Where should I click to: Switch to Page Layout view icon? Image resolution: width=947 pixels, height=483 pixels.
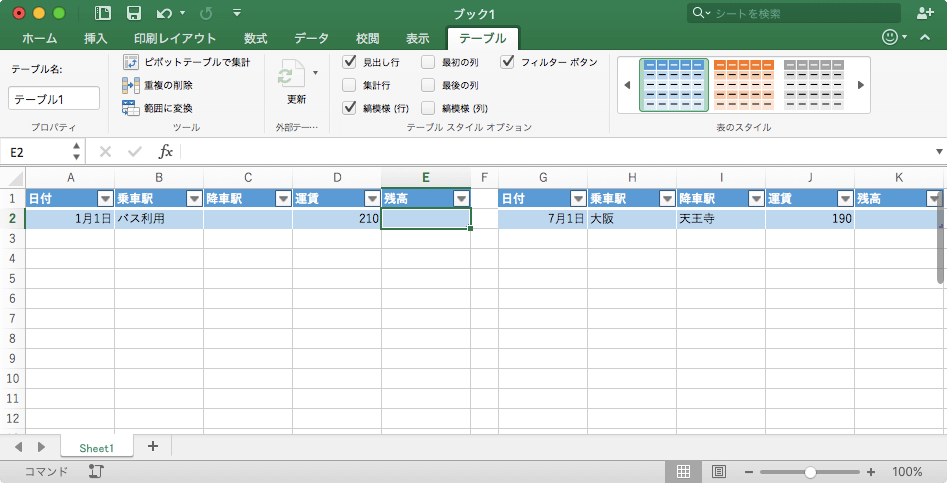[x=719, y=472]
